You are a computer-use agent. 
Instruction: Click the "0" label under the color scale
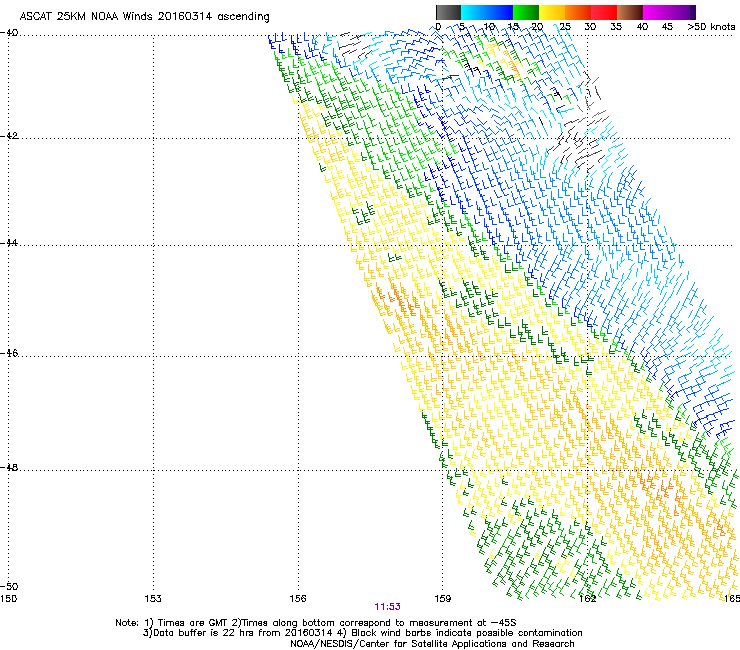coord(438,27)
